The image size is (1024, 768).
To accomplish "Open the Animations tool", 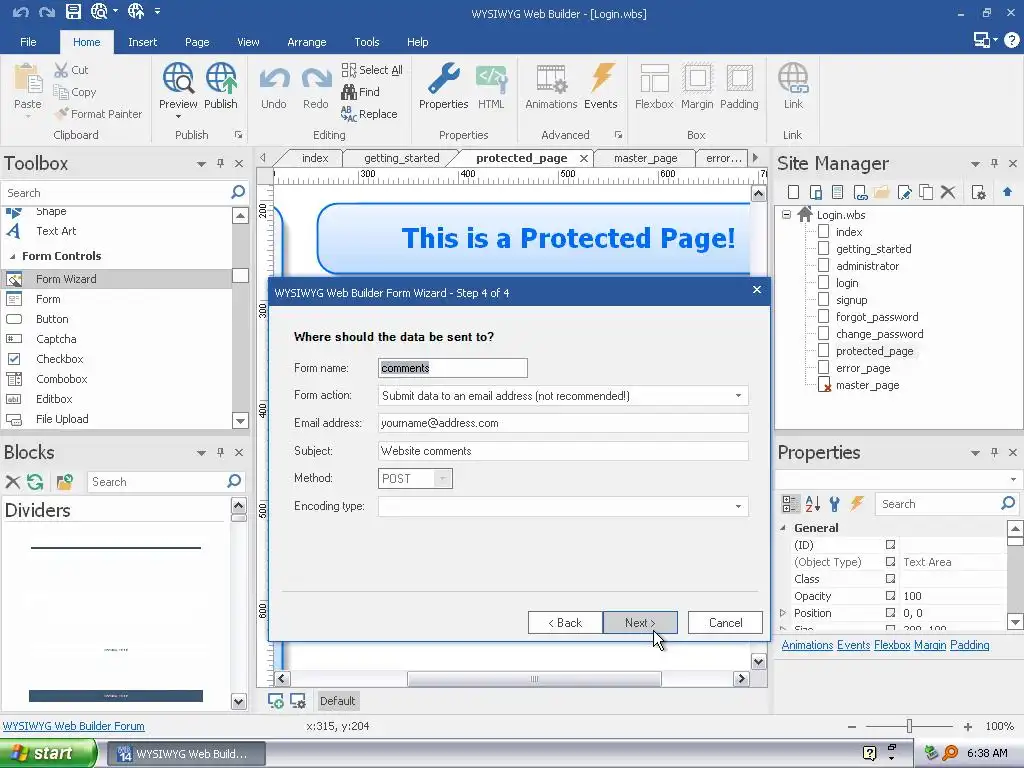I will pos(551,86).
